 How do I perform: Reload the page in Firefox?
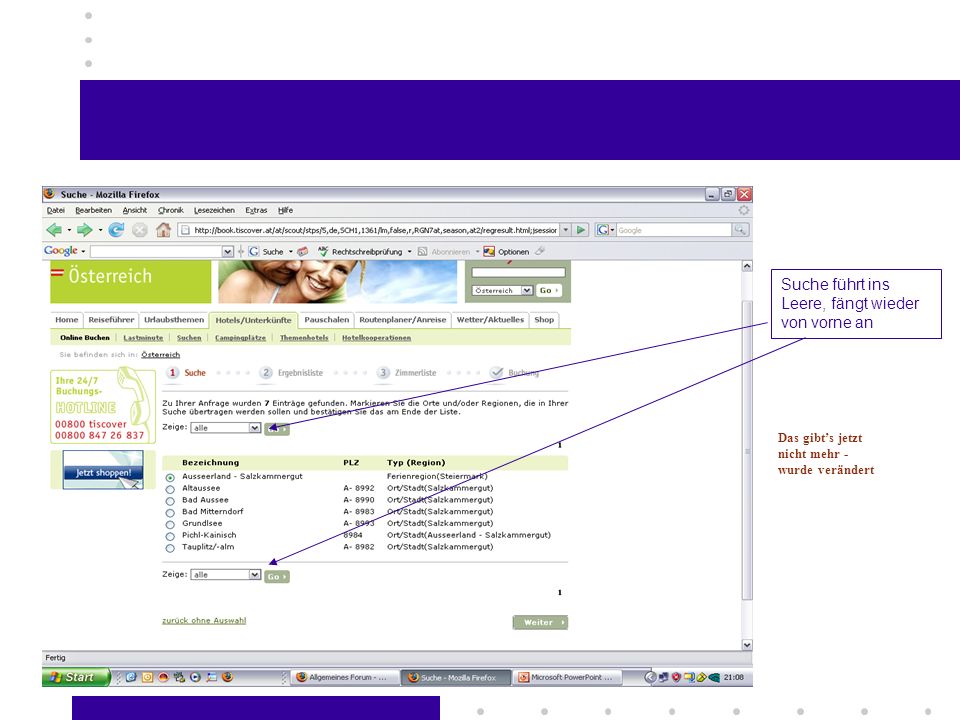(116, 230)
